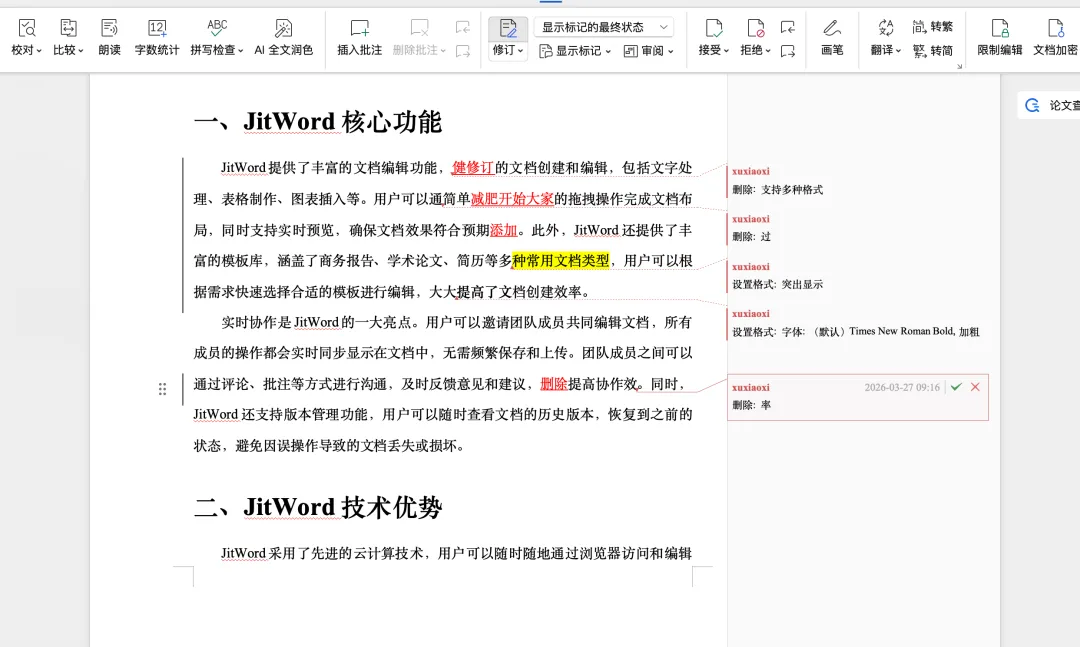Click the paragraph drag handle in the left margin
This screenshot has width=1080, height=647.
(x=163, y=389)
